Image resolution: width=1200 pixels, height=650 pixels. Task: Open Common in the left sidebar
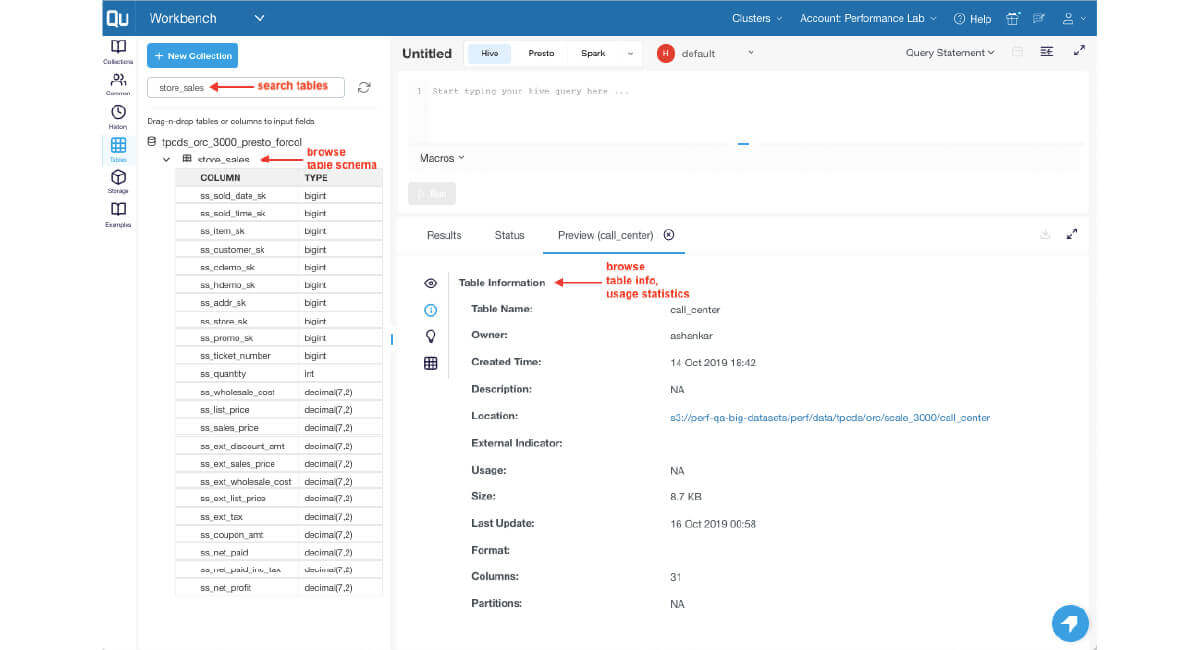pos(118,85)
